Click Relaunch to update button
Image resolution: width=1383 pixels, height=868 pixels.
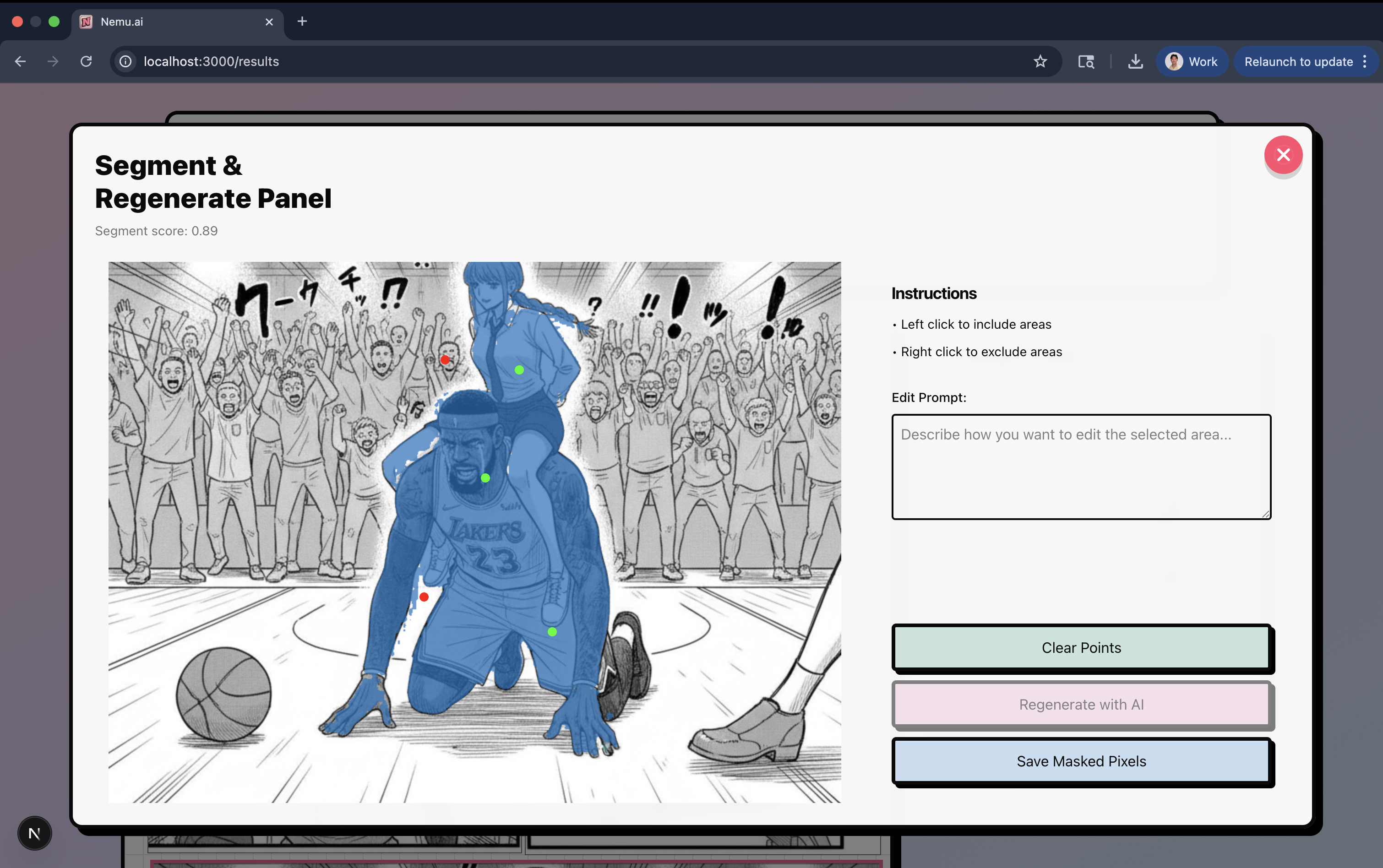pyautogui.click(x=1298, y=61)
